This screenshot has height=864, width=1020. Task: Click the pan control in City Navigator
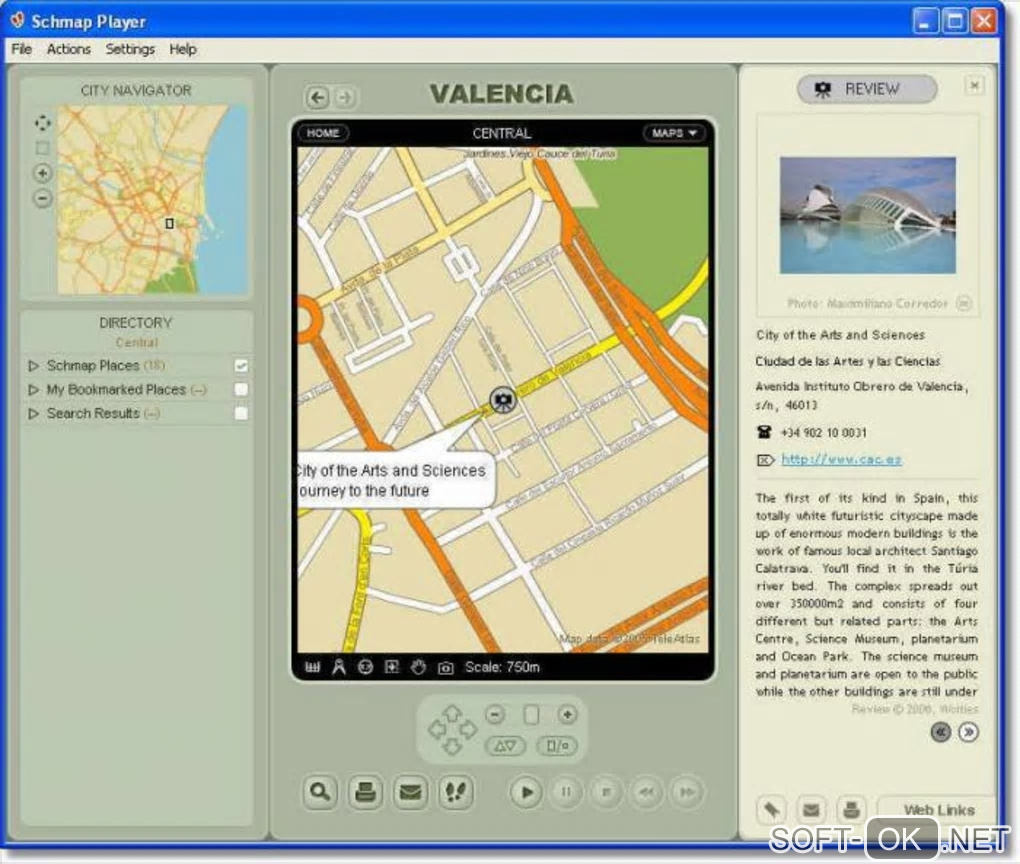click(x=42, y=123)
